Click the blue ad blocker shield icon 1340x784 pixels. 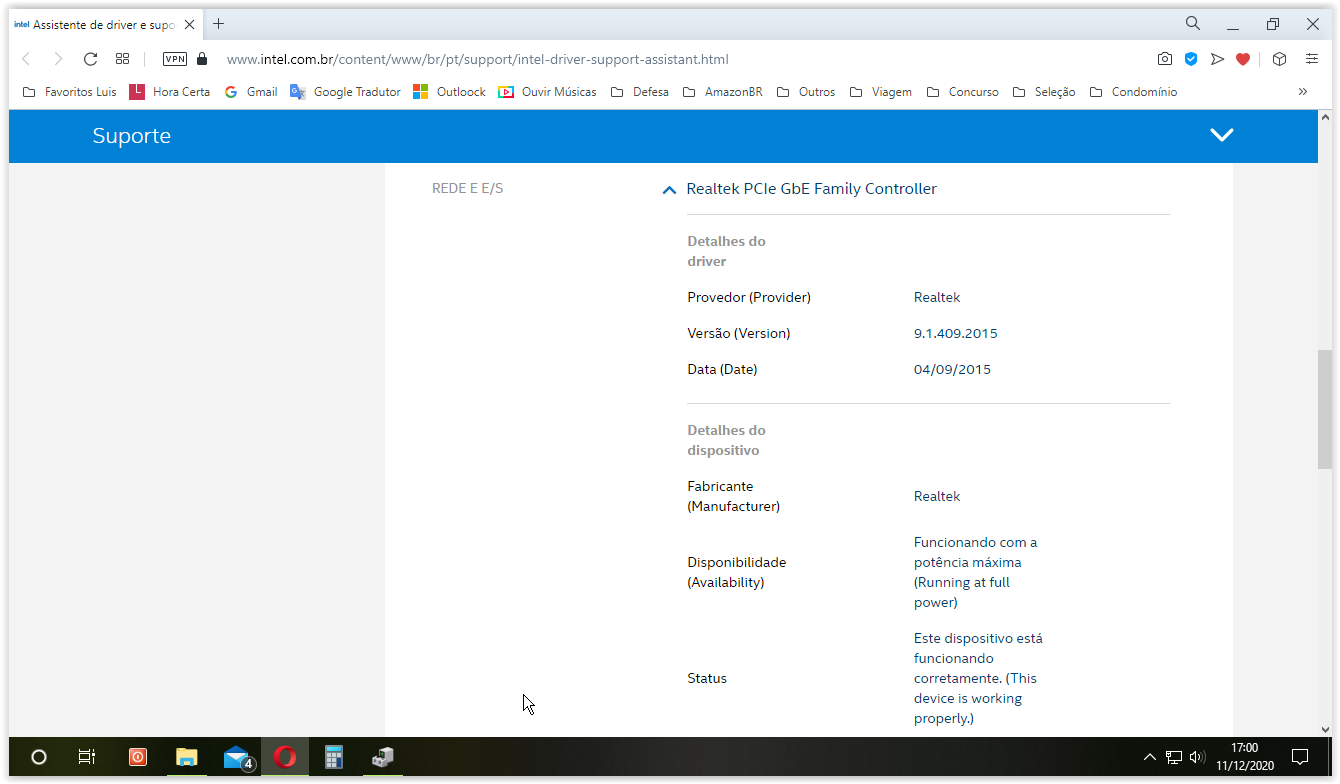pyautogui.click(x=1191, y=59)
